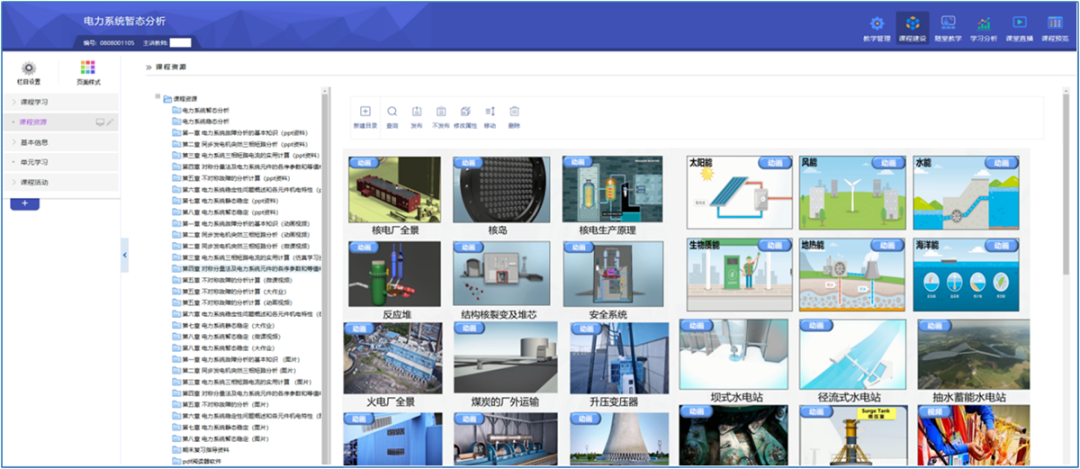Click the 查询 magnifier icon
Image resolution: width=1080 pixels, height=469 pixels.
click(x=392, y=112)
